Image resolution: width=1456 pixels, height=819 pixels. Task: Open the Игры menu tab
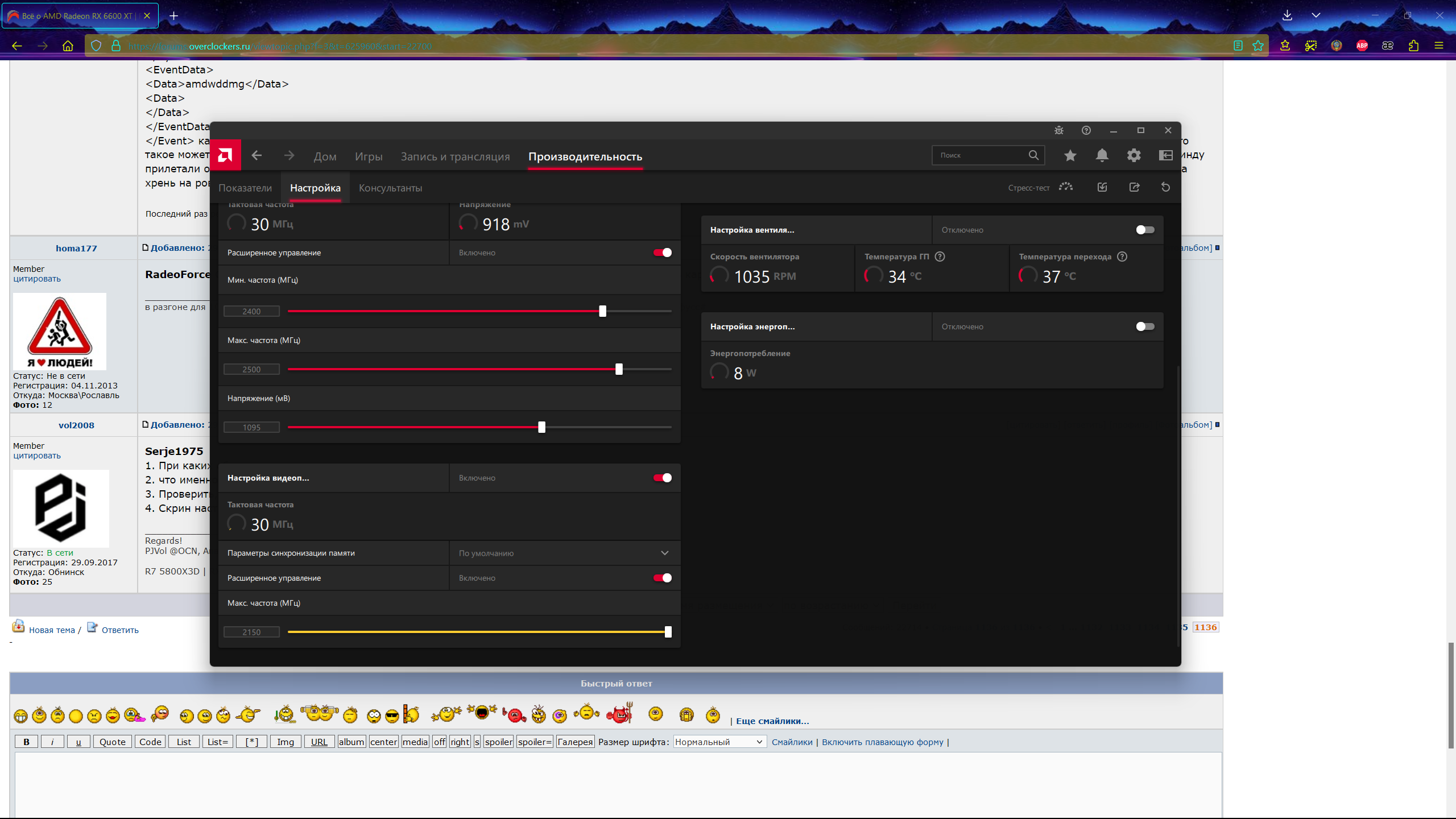[369, 156]
